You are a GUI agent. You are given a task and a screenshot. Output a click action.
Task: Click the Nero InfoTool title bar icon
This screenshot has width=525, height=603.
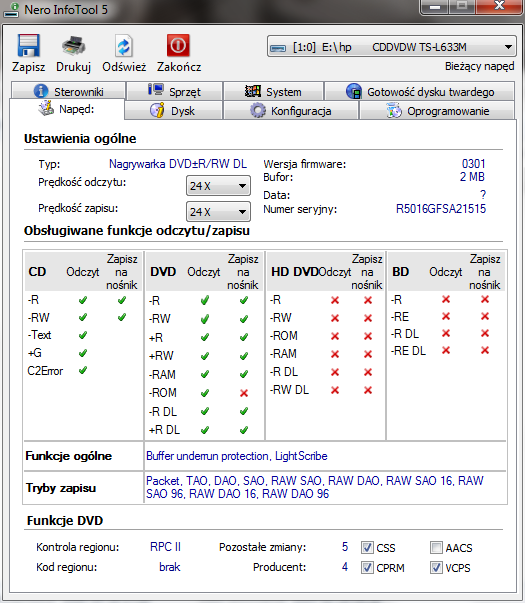click(11, 10)
